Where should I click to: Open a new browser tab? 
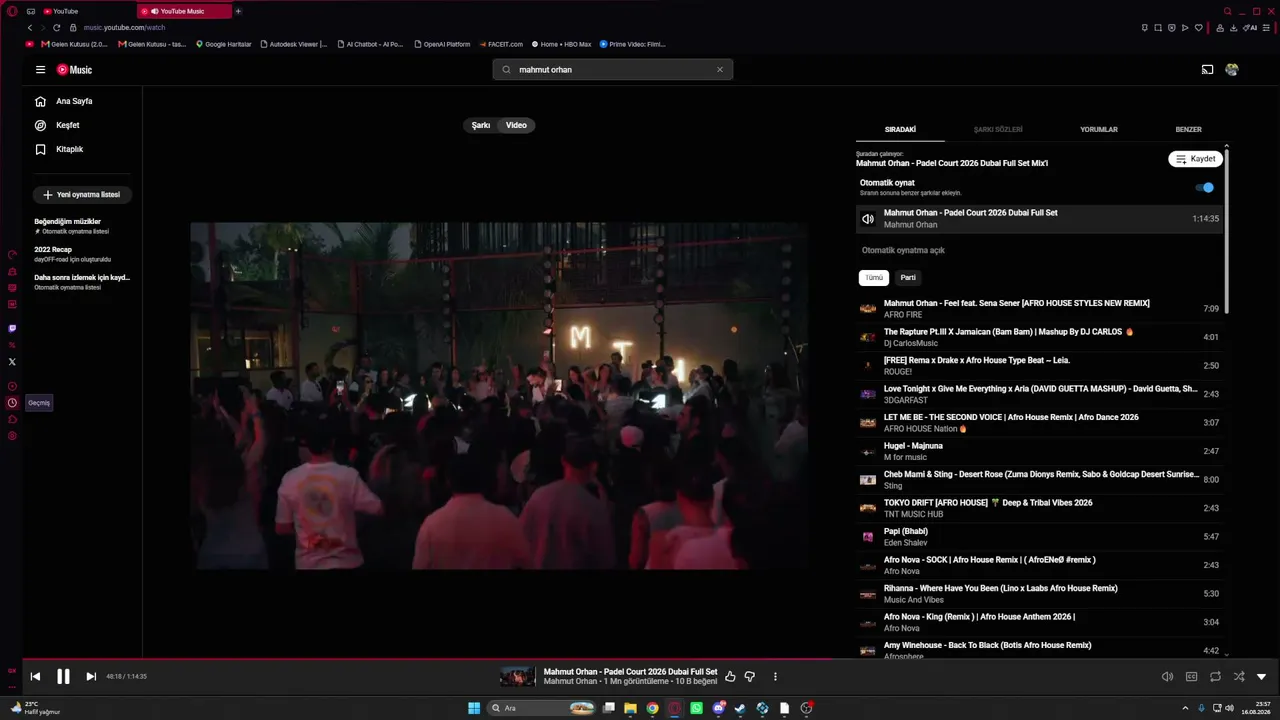click(x=238, y=11)
